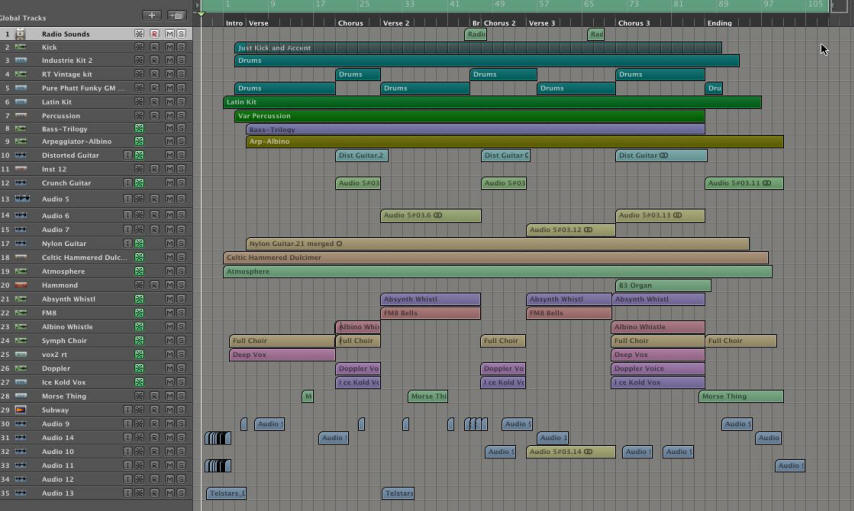Jump to the Verse 2 marker
The width and height of the screenshot is (854, 511).
point(396,23)
